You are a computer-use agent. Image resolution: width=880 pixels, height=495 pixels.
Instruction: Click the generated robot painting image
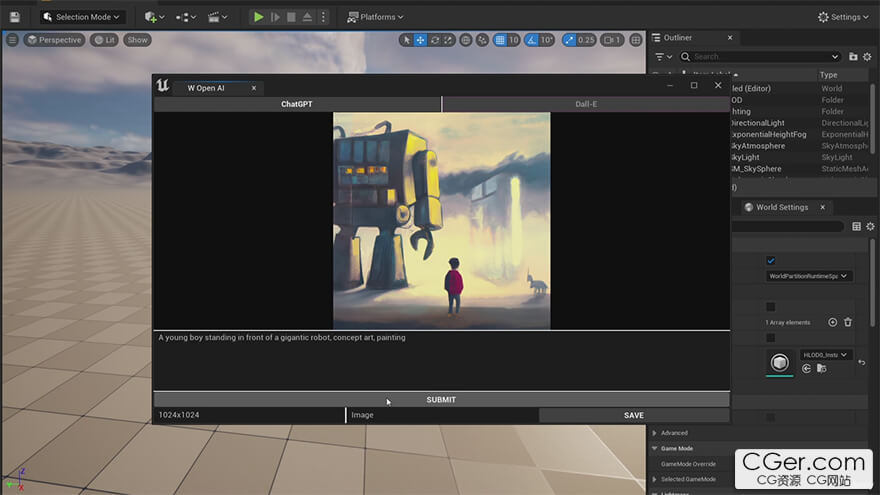(442, 221)
